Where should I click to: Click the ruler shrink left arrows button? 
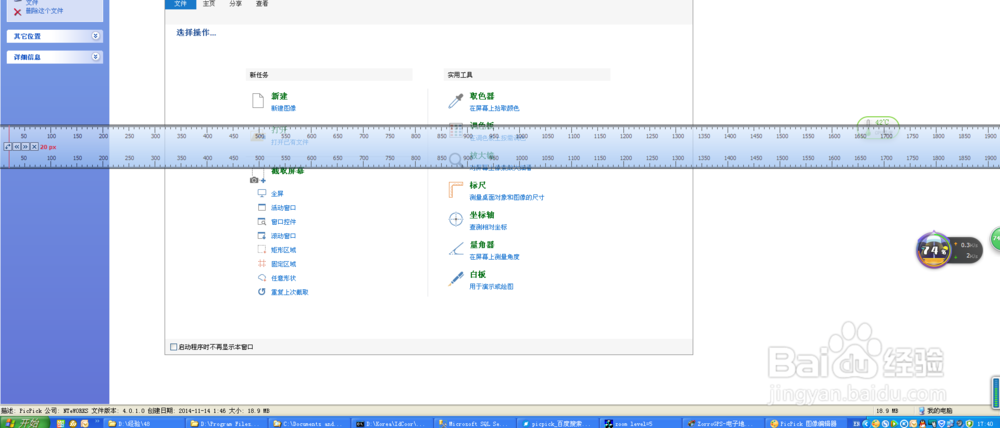[17, 147]
